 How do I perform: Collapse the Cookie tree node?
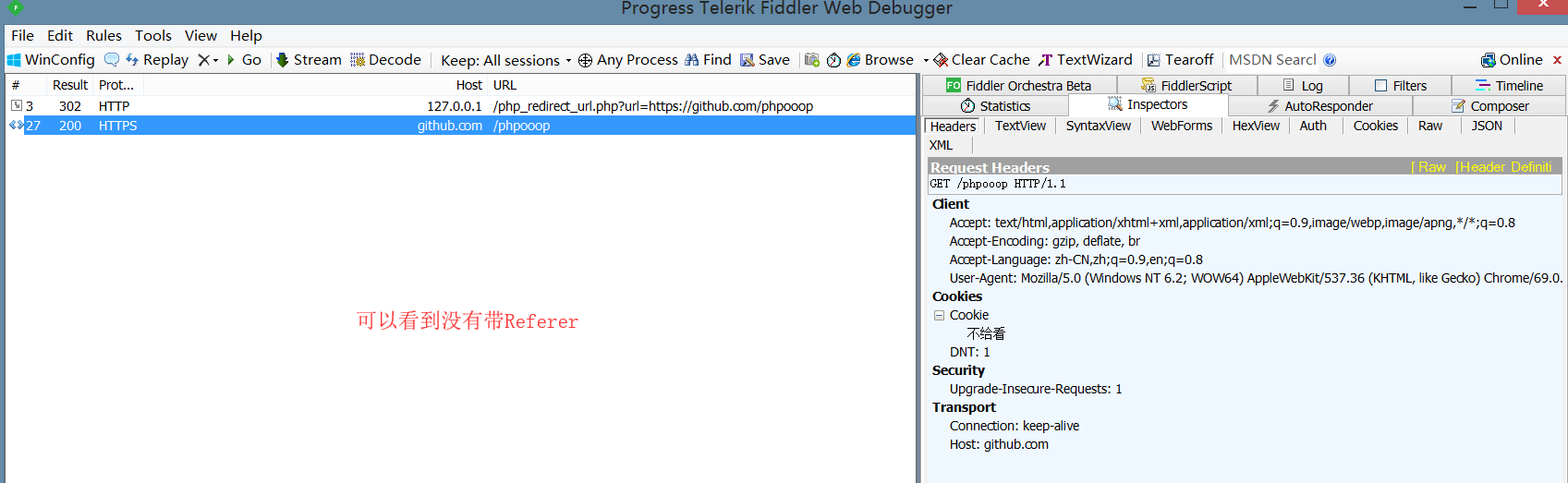click(x=939, y=315)
